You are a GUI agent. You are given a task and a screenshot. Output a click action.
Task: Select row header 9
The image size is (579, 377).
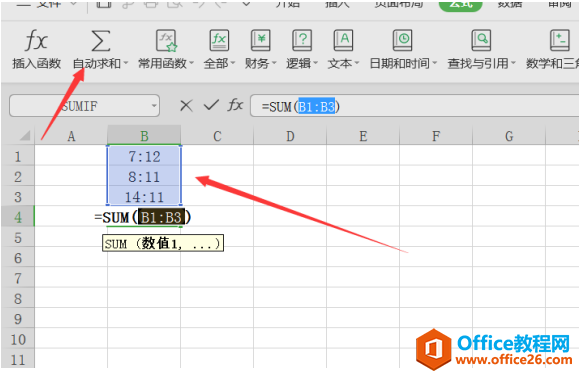pos(18,319)
